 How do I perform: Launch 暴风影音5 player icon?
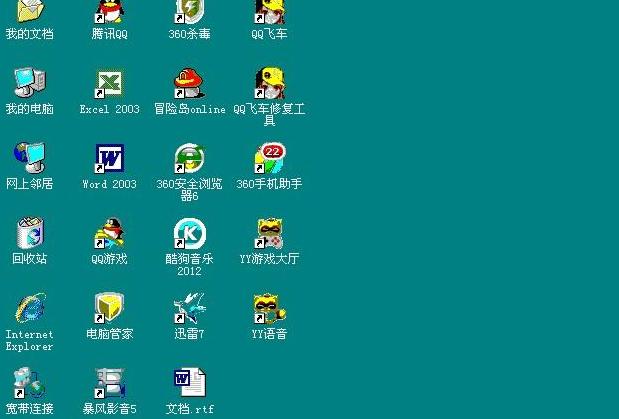point(110,383)
